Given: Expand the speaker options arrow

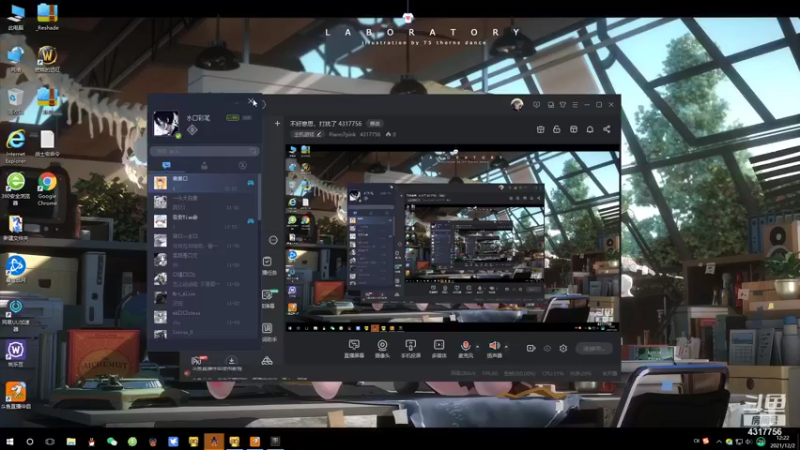Looking at the screenshot, I should [506, 347].
